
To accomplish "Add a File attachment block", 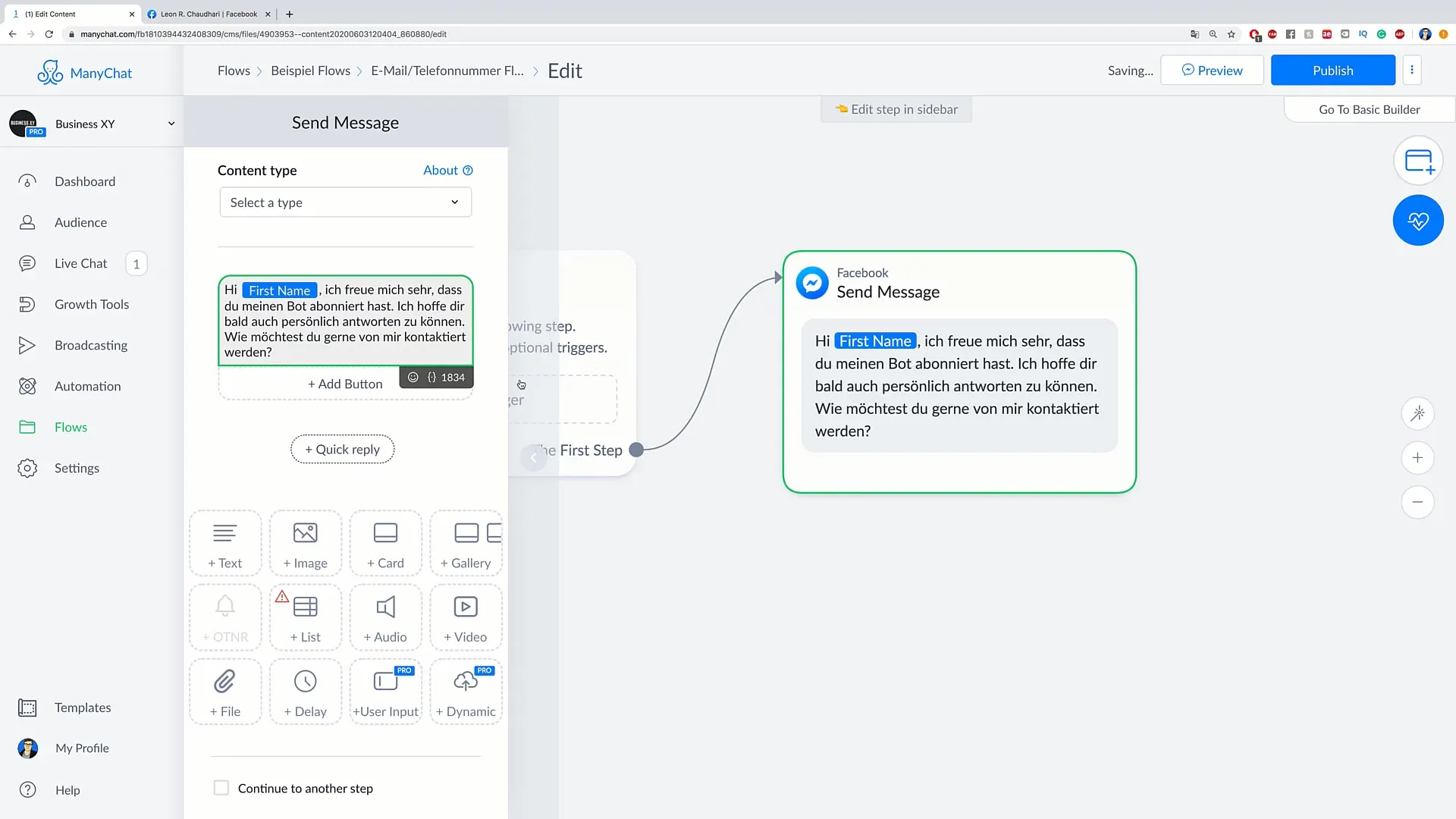I will tap(225, 692).
